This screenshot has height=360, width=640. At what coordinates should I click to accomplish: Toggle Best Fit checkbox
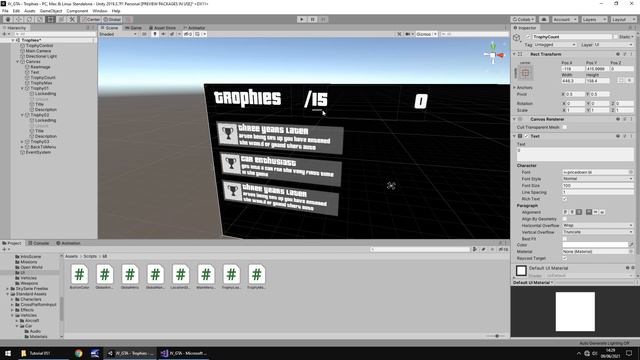tap(564, 239)
